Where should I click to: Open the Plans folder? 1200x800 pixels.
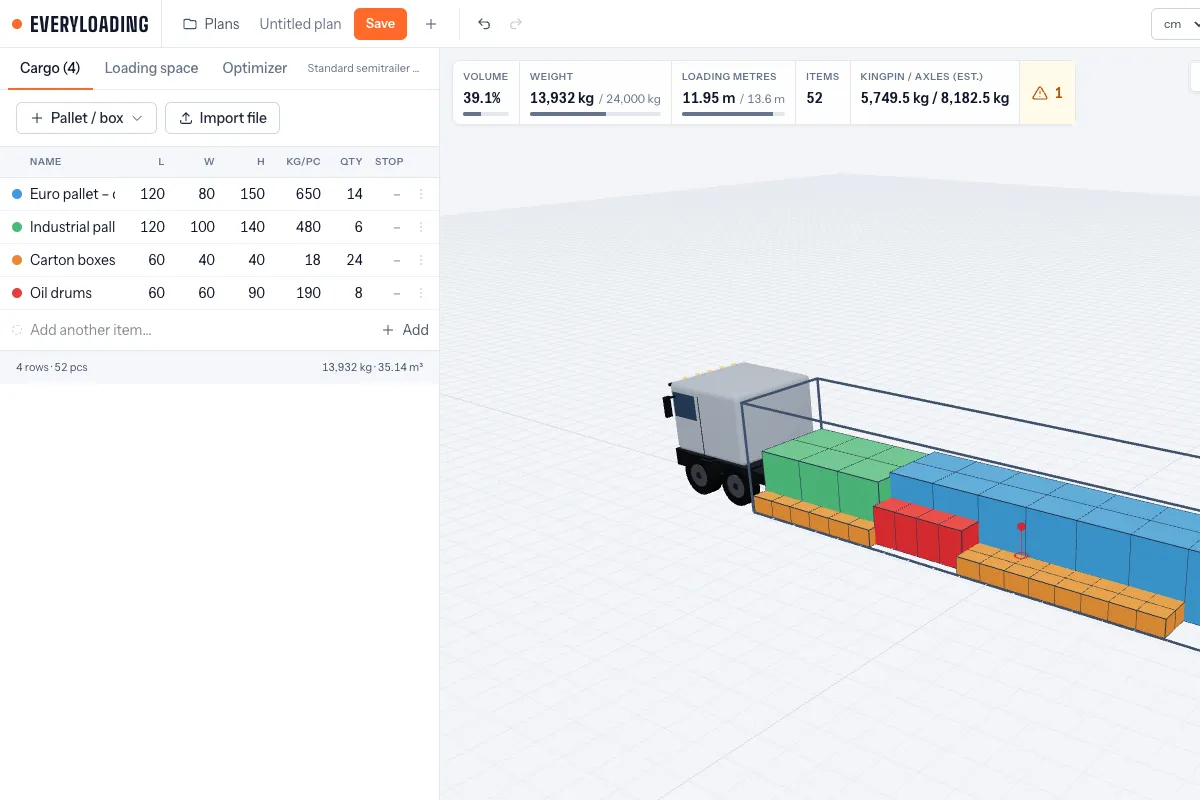click(211, 24)
